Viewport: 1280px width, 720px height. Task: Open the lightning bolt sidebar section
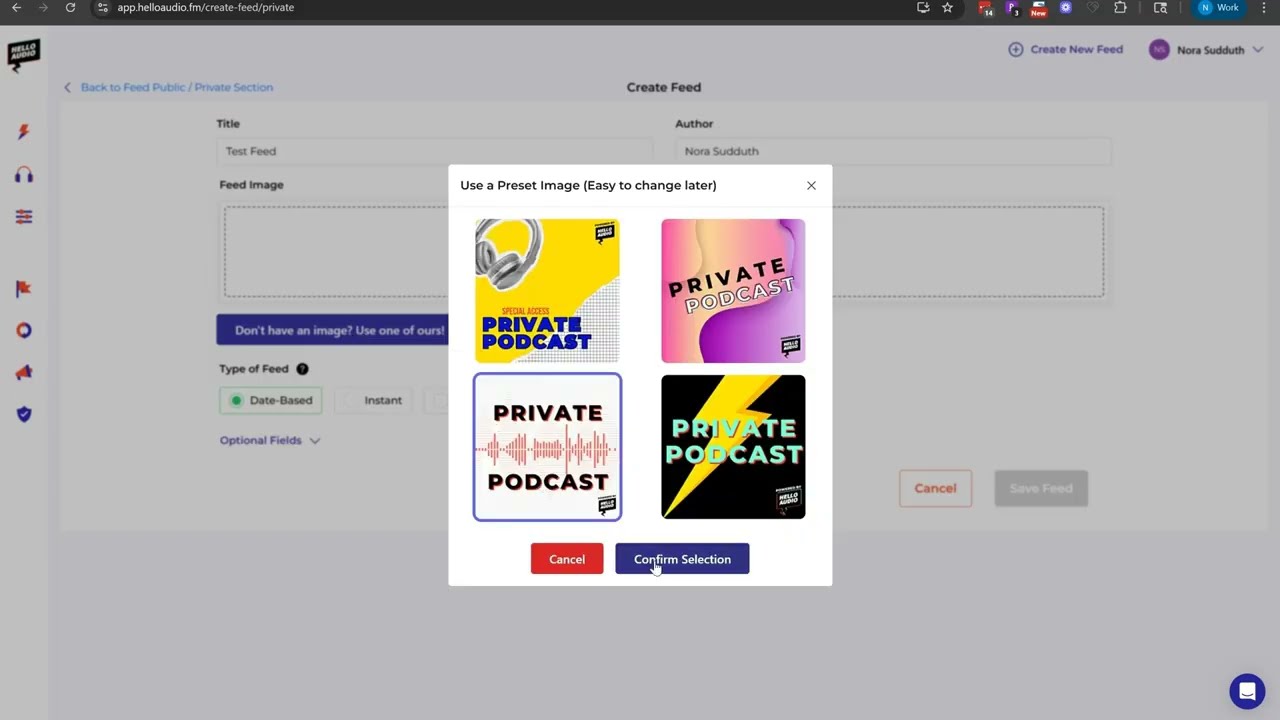coord(24,131)
